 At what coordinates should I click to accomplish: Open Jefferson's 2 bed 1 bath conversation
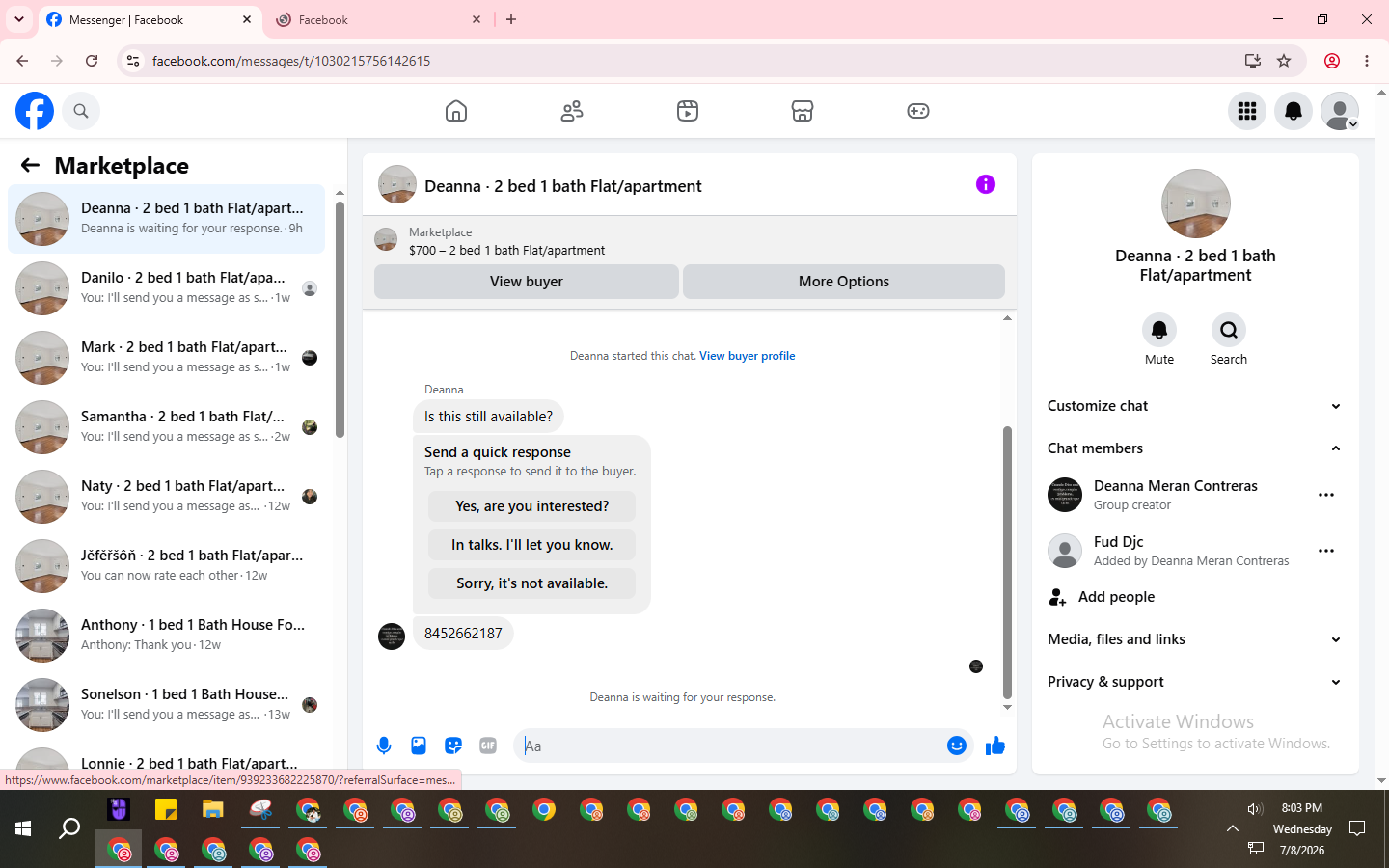point(166,566)
